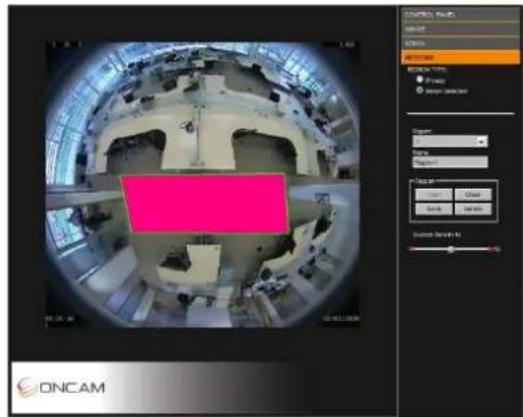Click the Clear region button
523x417 pixels.
pos(473,194)
